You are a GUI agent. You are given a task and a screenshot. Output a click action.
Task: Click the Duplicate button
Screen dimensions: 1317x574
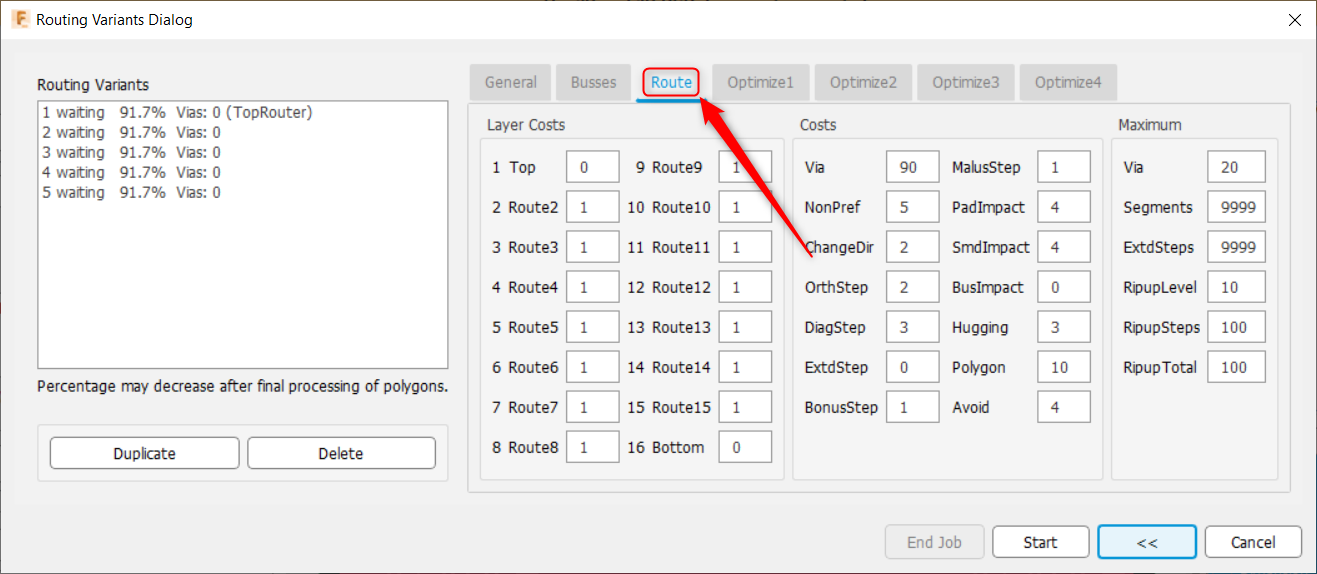(144, 454)
